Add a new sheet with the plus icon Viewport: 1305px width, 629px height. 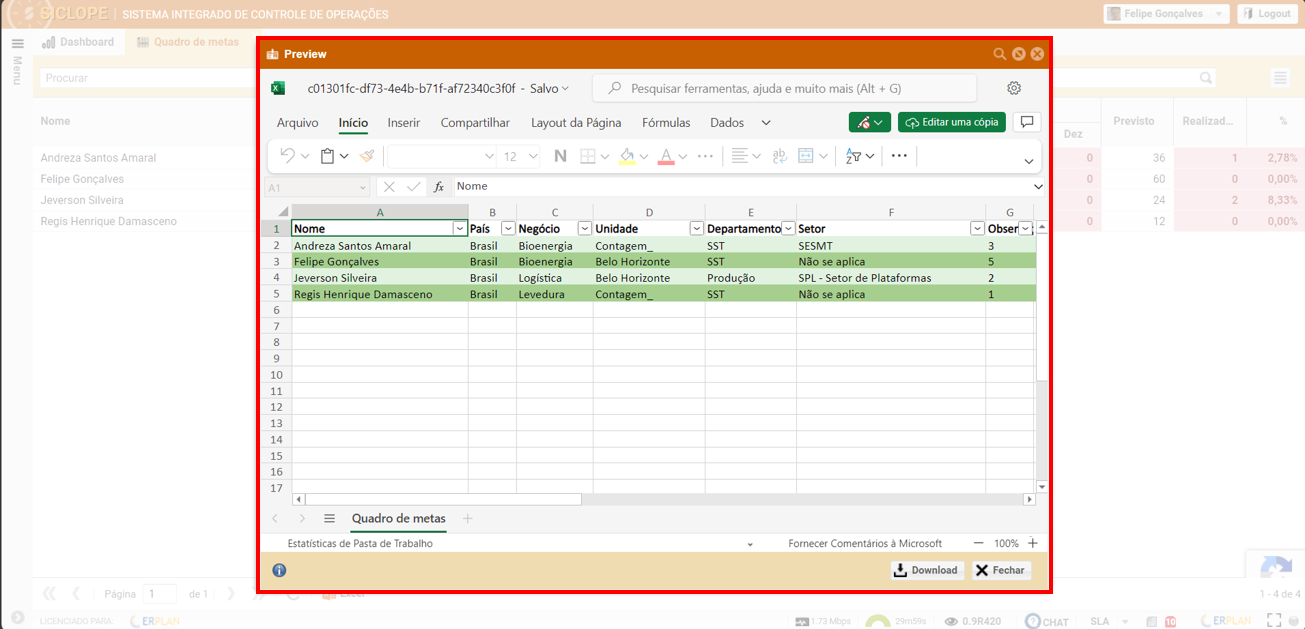(x=467, y=519)
